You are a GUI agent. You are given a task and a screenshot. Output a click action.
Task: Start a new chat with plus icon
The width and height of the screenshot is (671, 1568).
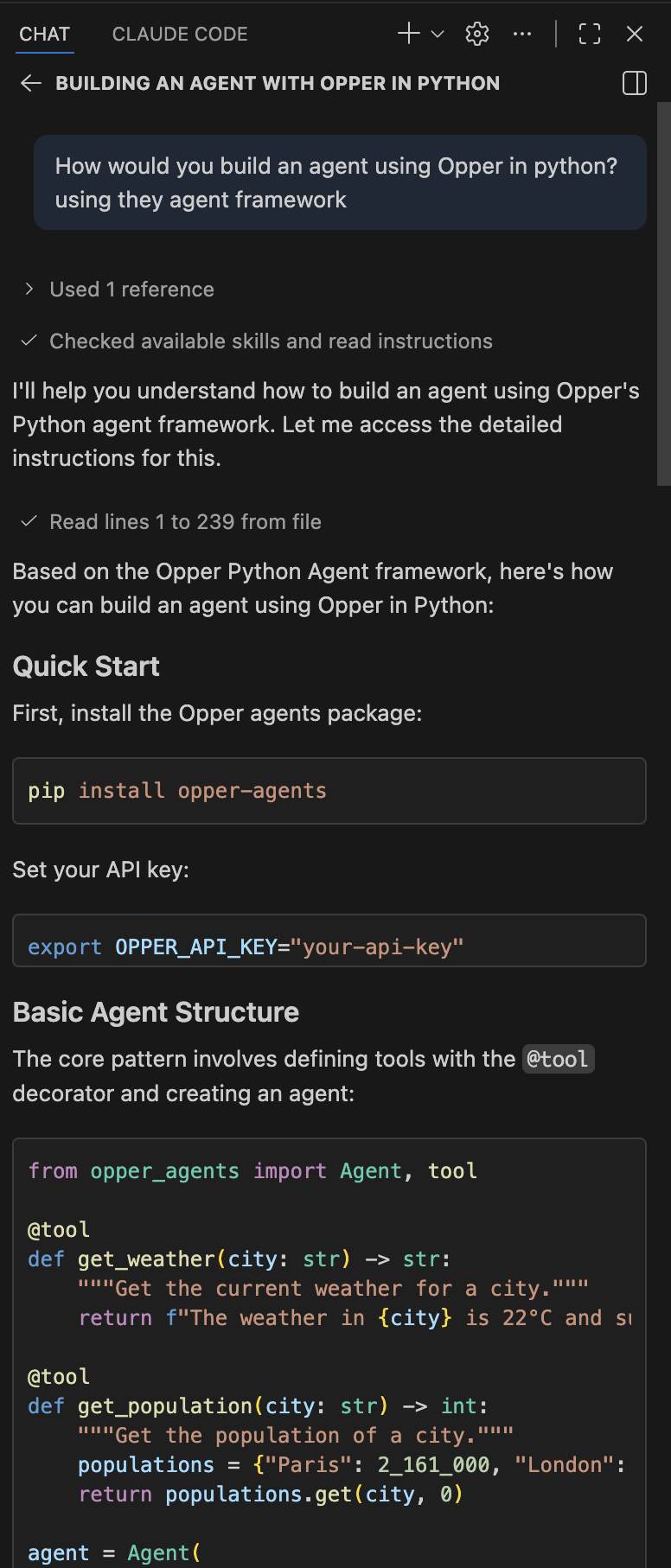pos(408,34)
